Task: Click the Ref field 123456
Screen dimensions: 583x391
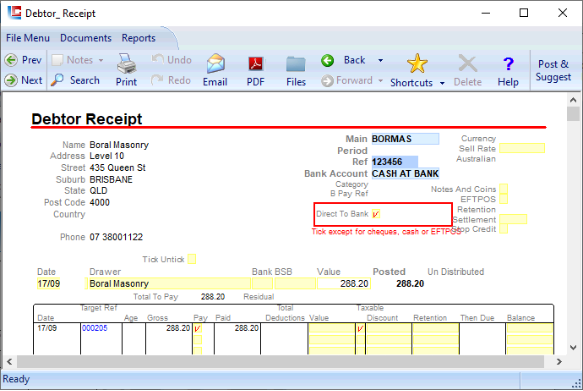Action: tap(395, 162)
